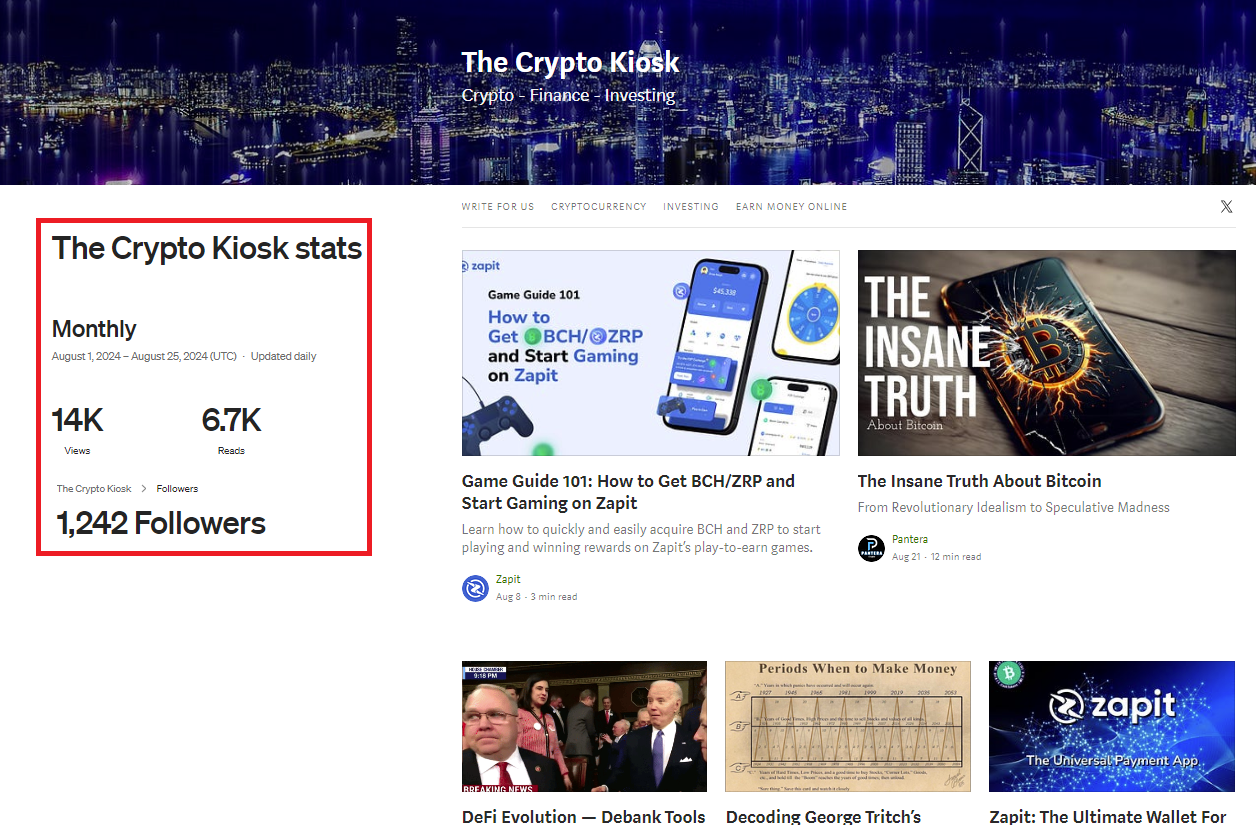
Task: Click the August 2024 date range text
Action: (144, 356)
